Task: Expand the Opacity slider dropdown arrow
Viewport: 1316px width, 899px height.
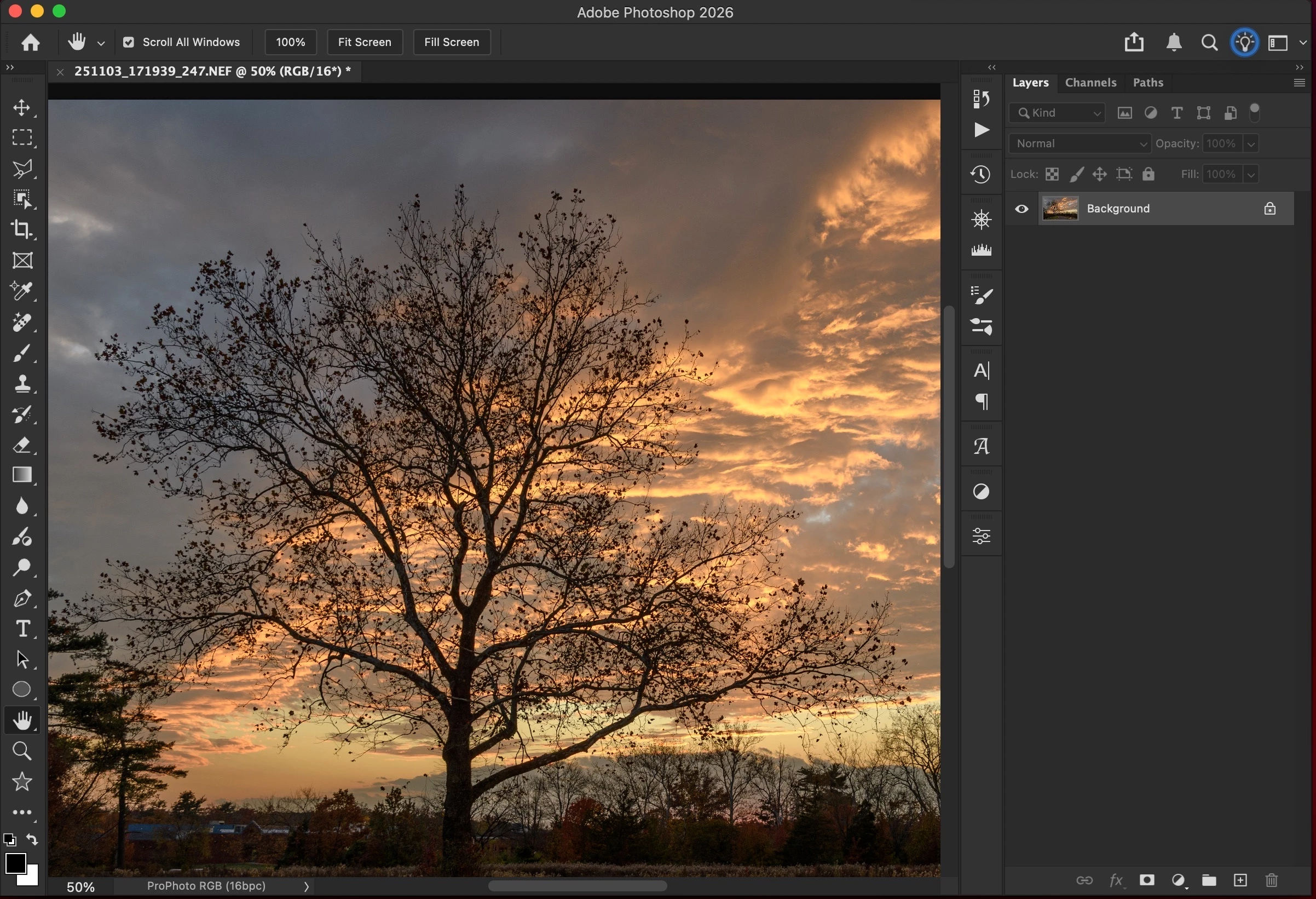Action: pyautogui.click(x=1251, y=143)
